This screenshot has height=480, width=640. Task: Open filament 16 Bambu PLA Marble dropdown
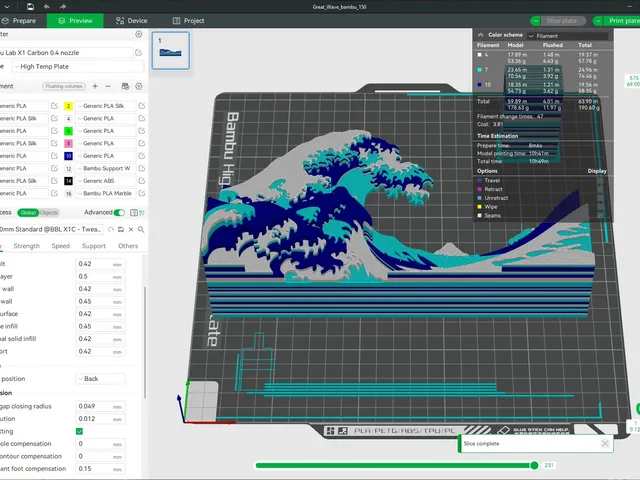click(105, 193)
